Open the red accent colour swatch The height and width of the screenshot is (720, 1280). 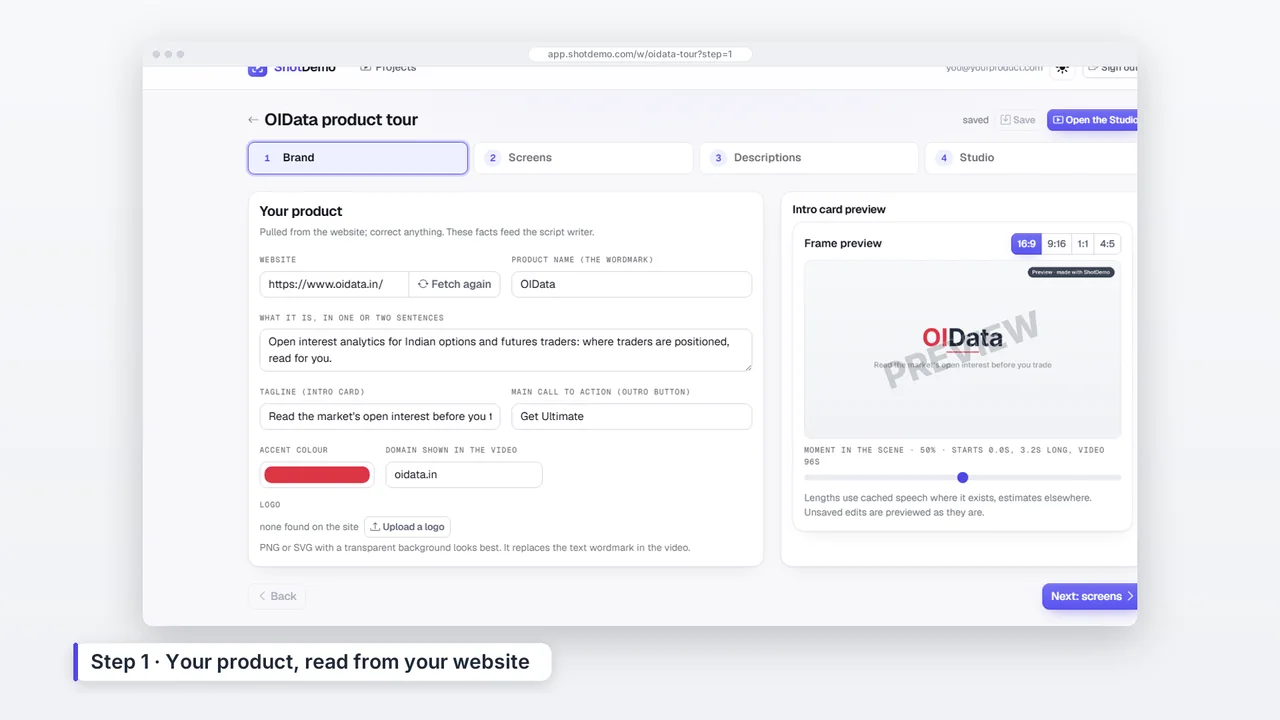point(317,475)
